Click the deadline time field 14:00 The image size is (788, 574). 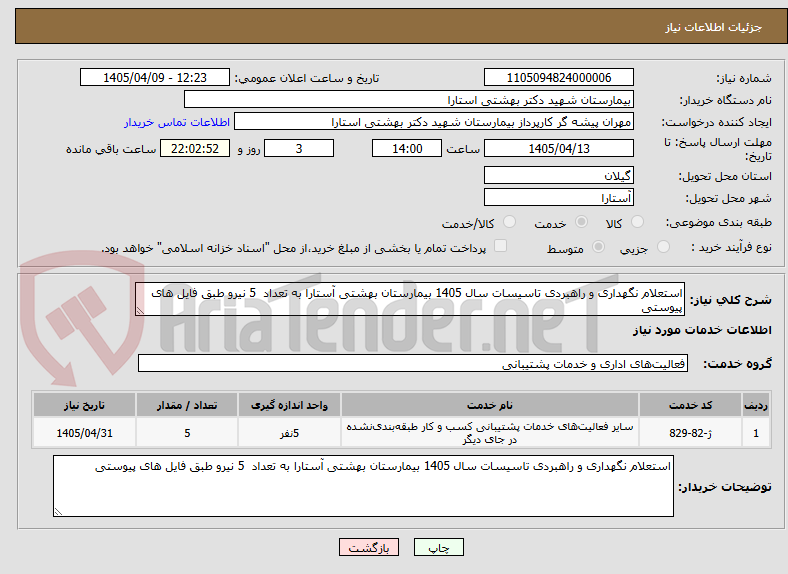[407, 148]
